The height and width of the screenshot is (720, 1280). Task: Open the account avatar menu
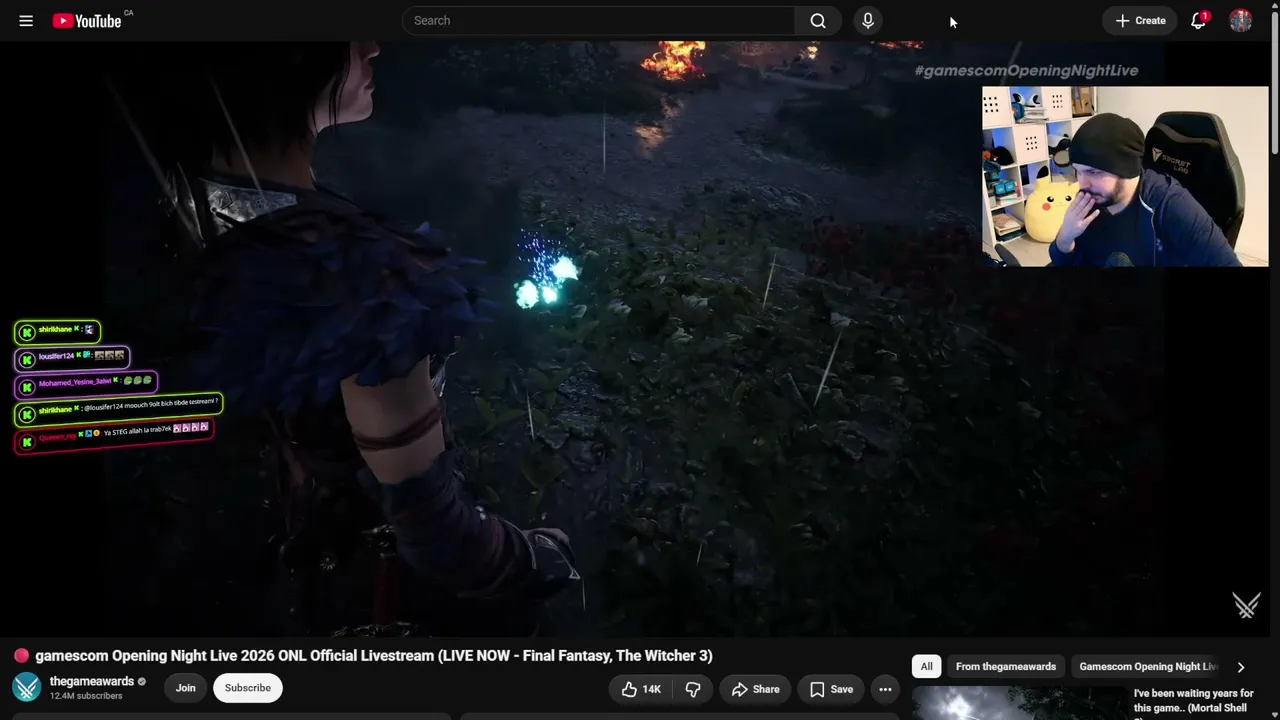click(1241, 21)
